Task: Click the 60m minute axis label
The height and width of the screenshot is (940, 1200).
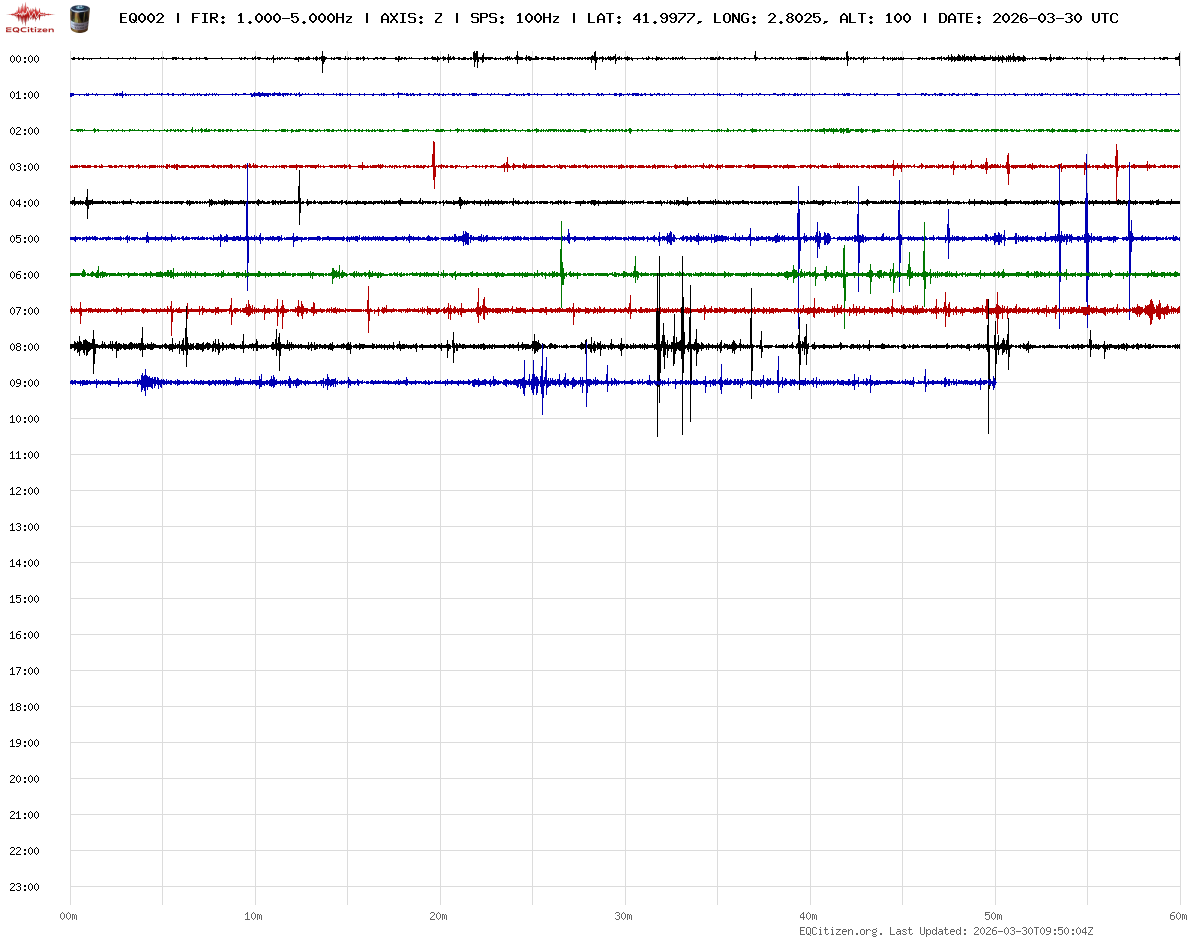Action: click(1178, 916)
